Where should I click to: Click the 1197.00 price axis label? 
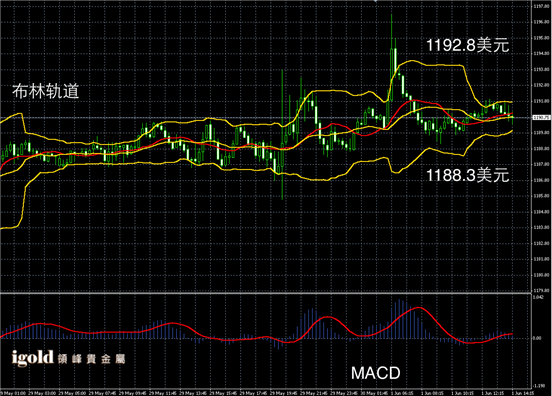[541, 6]
